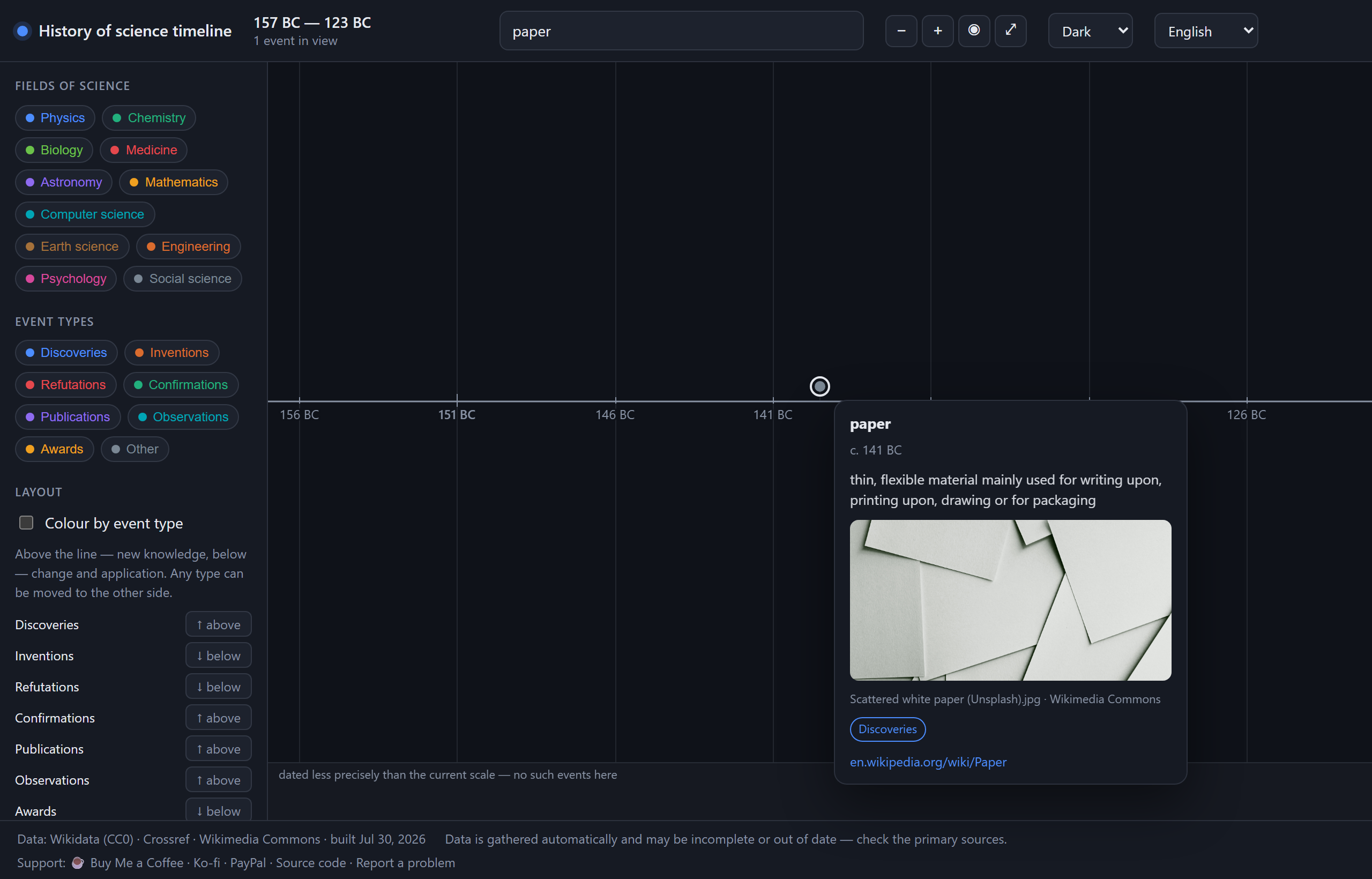Switch Refutations layout from below

[x=218, y=687]
